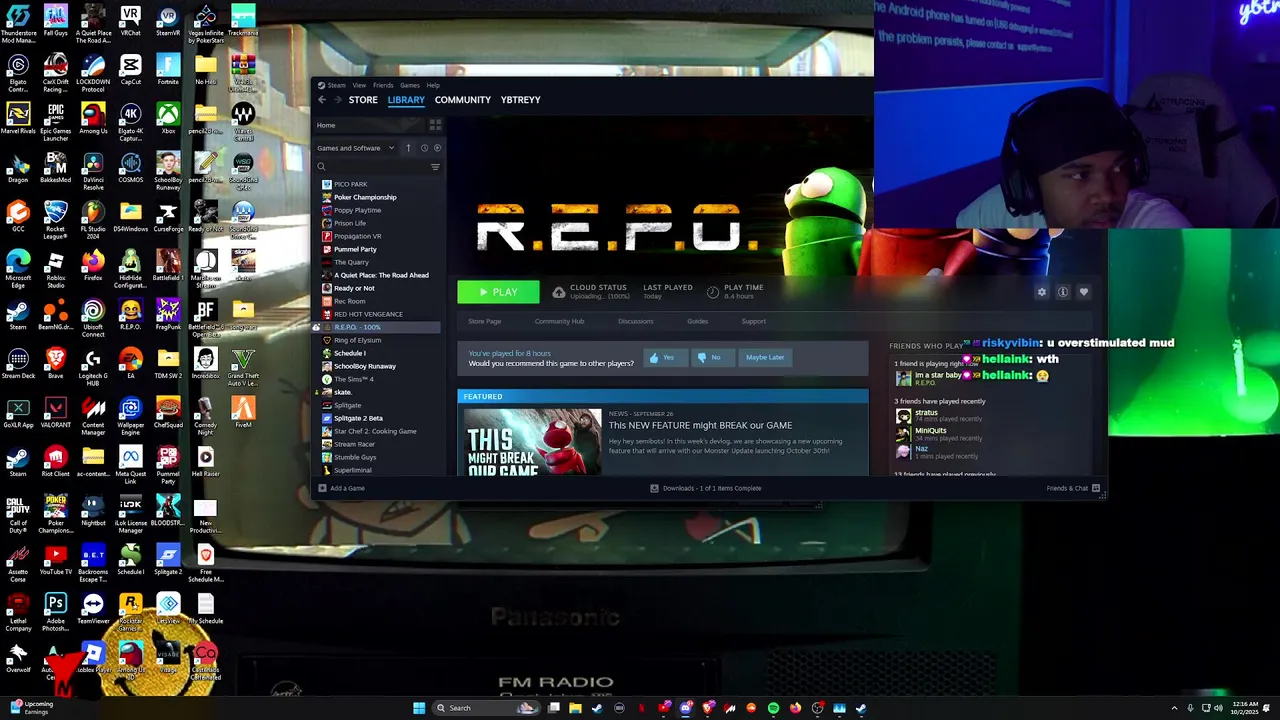
Task: Select Splitgate 2 Beta in the library list
Action: (x=358, y=418)
